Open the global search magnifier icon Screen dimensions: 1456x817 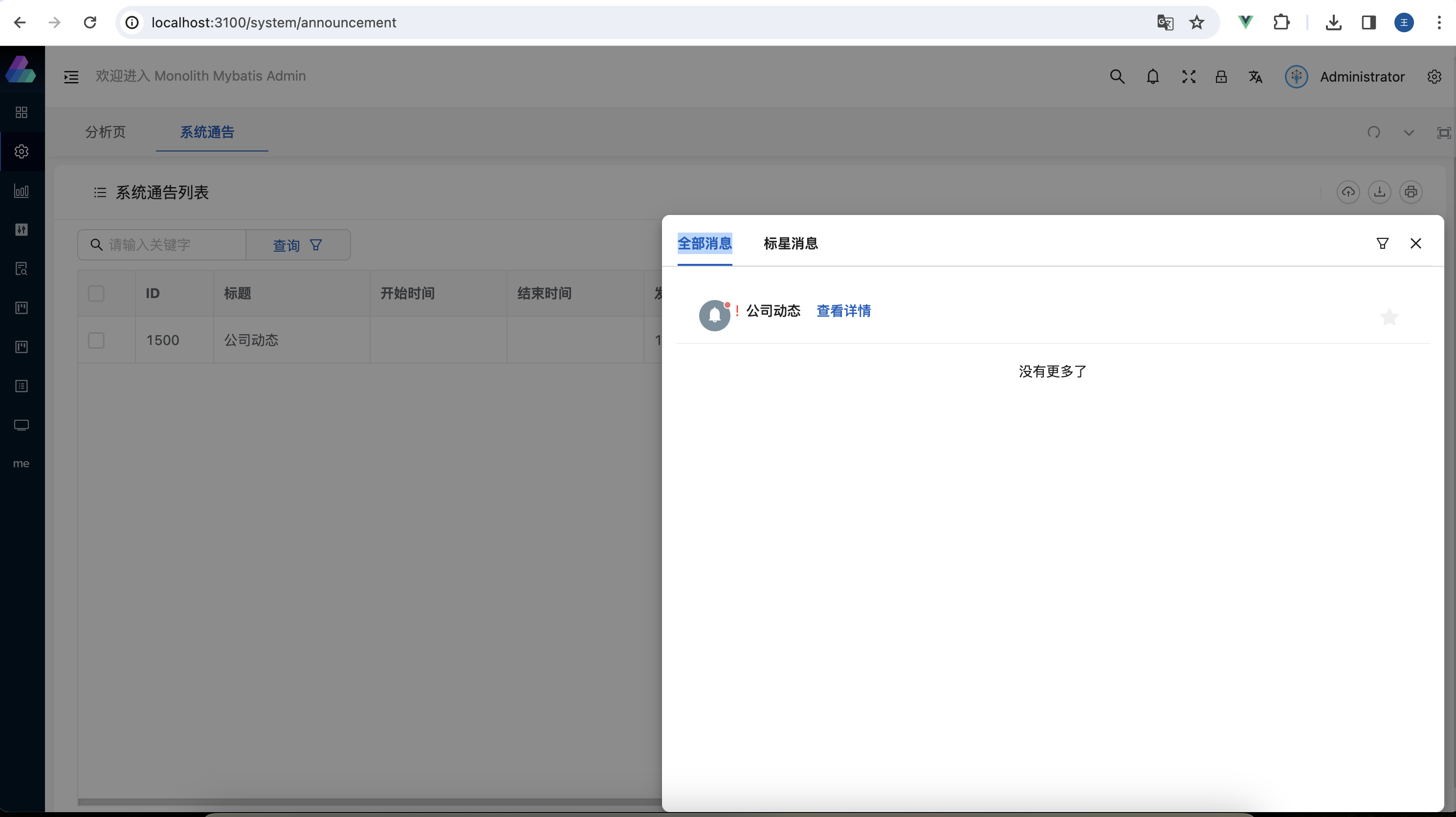tap(1116, 77)
